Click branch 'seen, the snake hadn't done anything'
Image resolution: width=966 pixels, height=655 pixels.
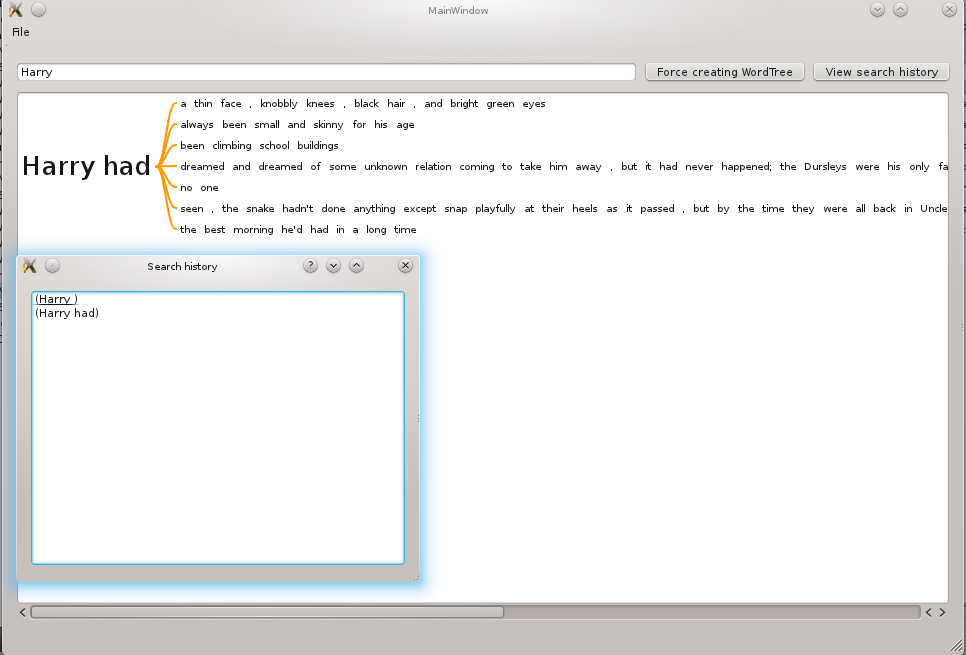(563, 208)
